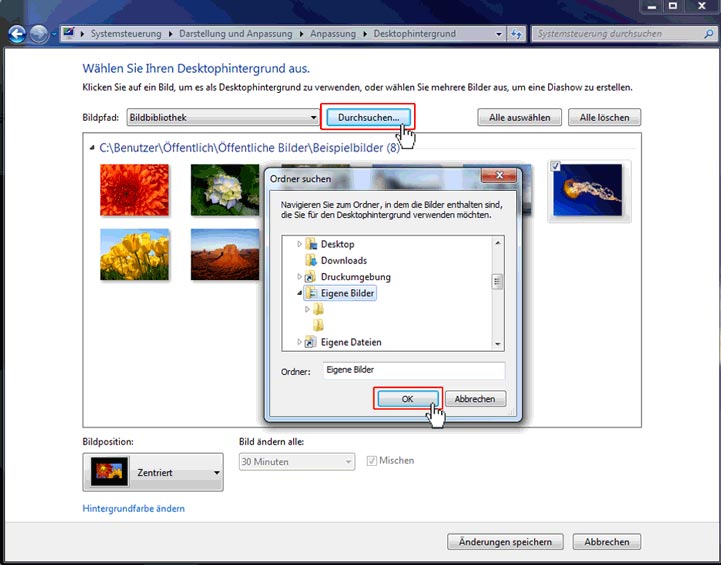Image resolution: width=721 pixels, height=565 pixels.
Task: Click Abbrechen in Ordner suchen dialog
Action: coord(475,399)
